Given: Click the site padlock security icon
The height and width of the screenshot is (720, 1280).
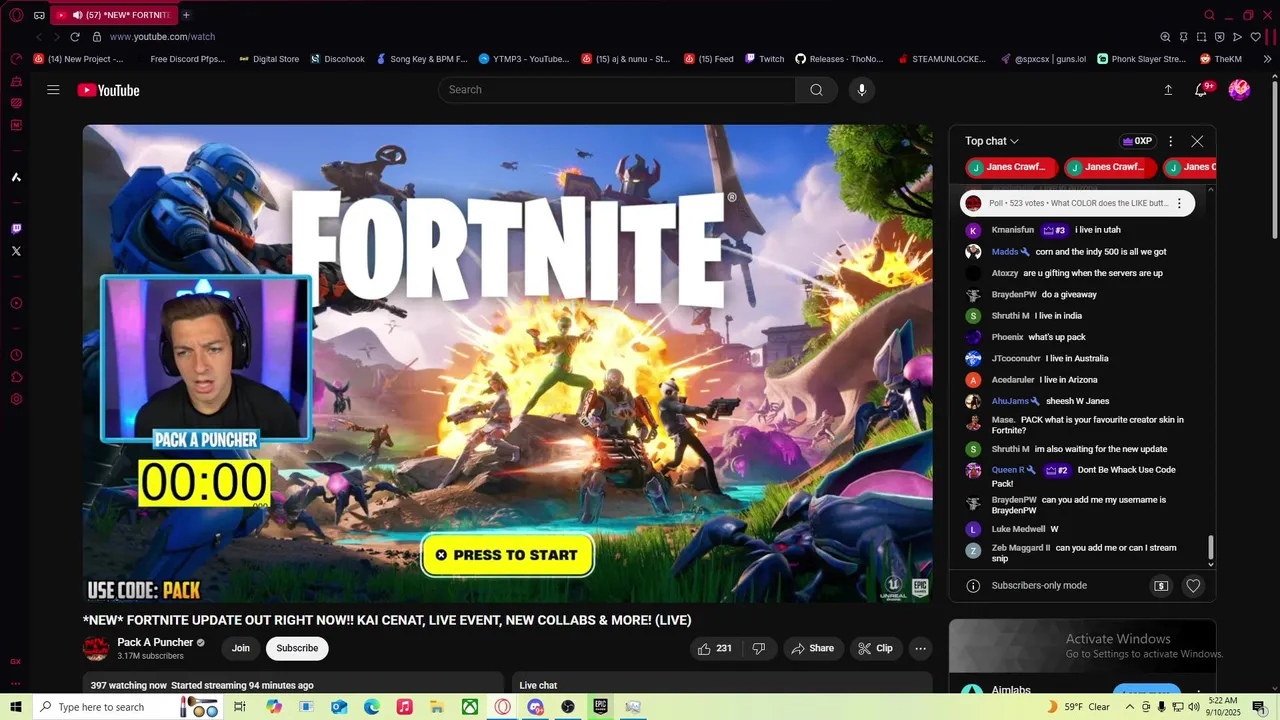Looking at the screenshot, I should pos(97,37).
